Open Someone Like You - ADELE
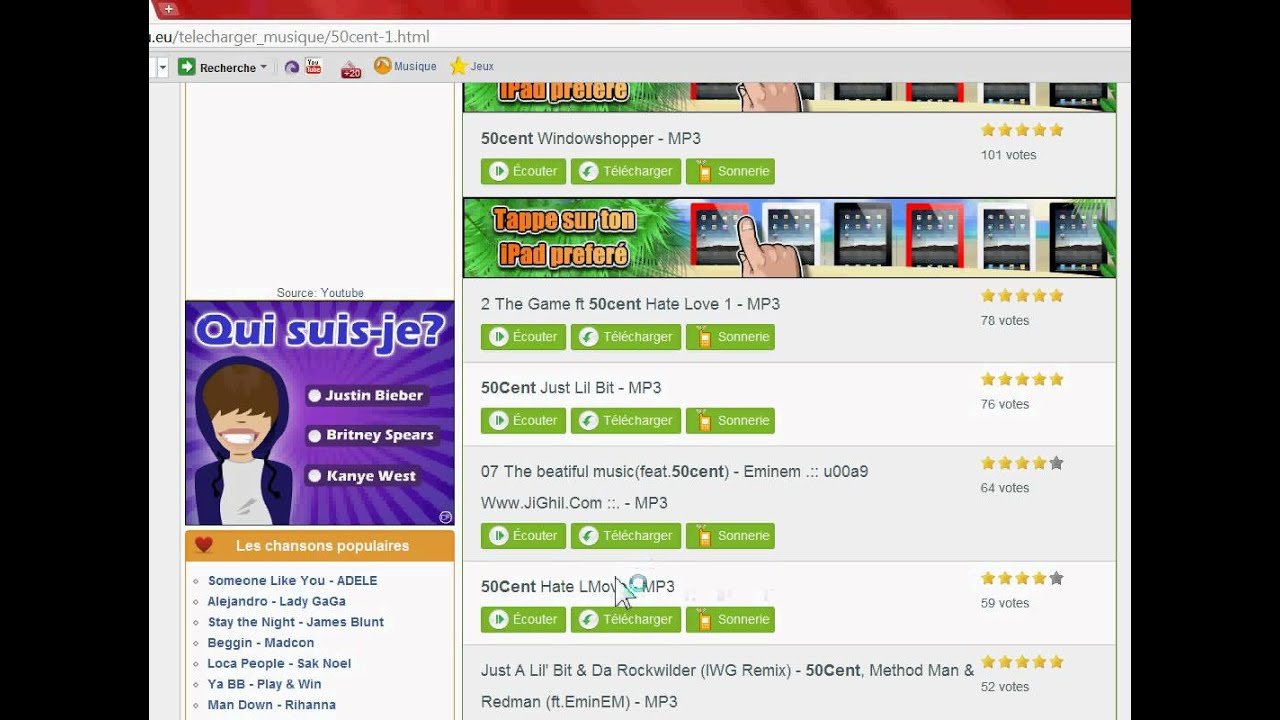This screenshot has width=1280, height=720. pyautogui.click(x=292, y=581)
